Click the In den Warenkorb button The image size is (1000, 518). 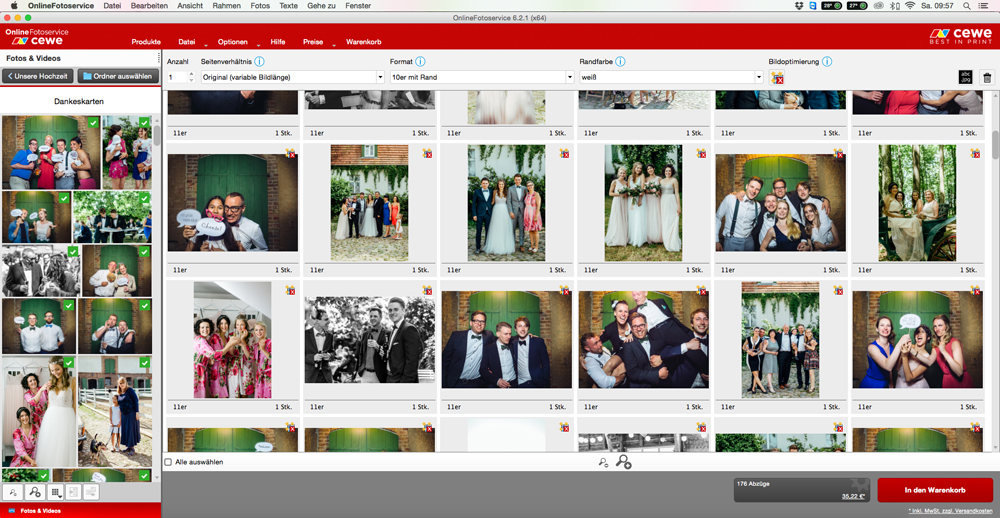(x=935, y=491)
